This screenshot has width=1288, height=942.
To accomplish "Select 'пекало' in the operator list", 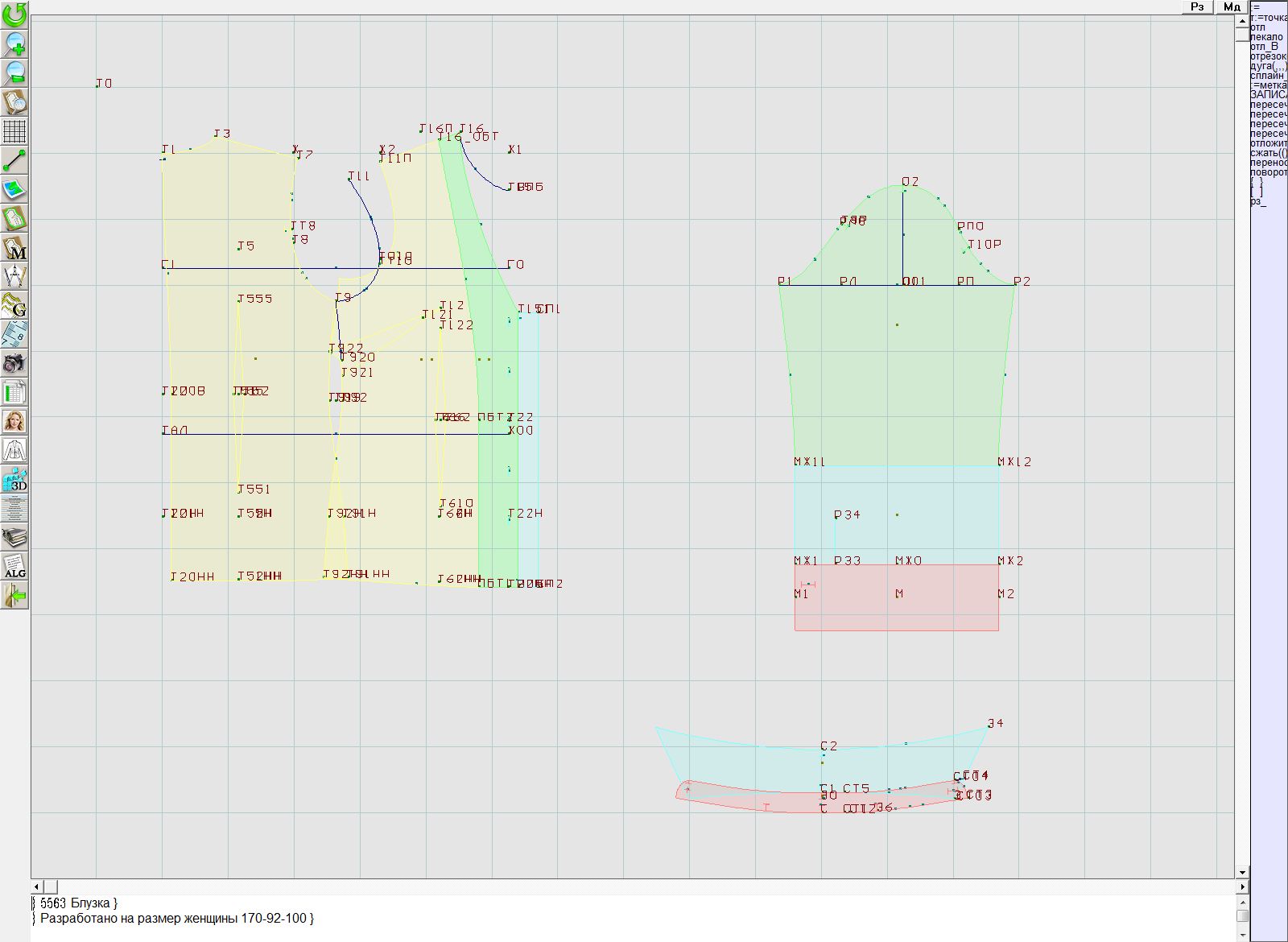I will [1267, 37].
